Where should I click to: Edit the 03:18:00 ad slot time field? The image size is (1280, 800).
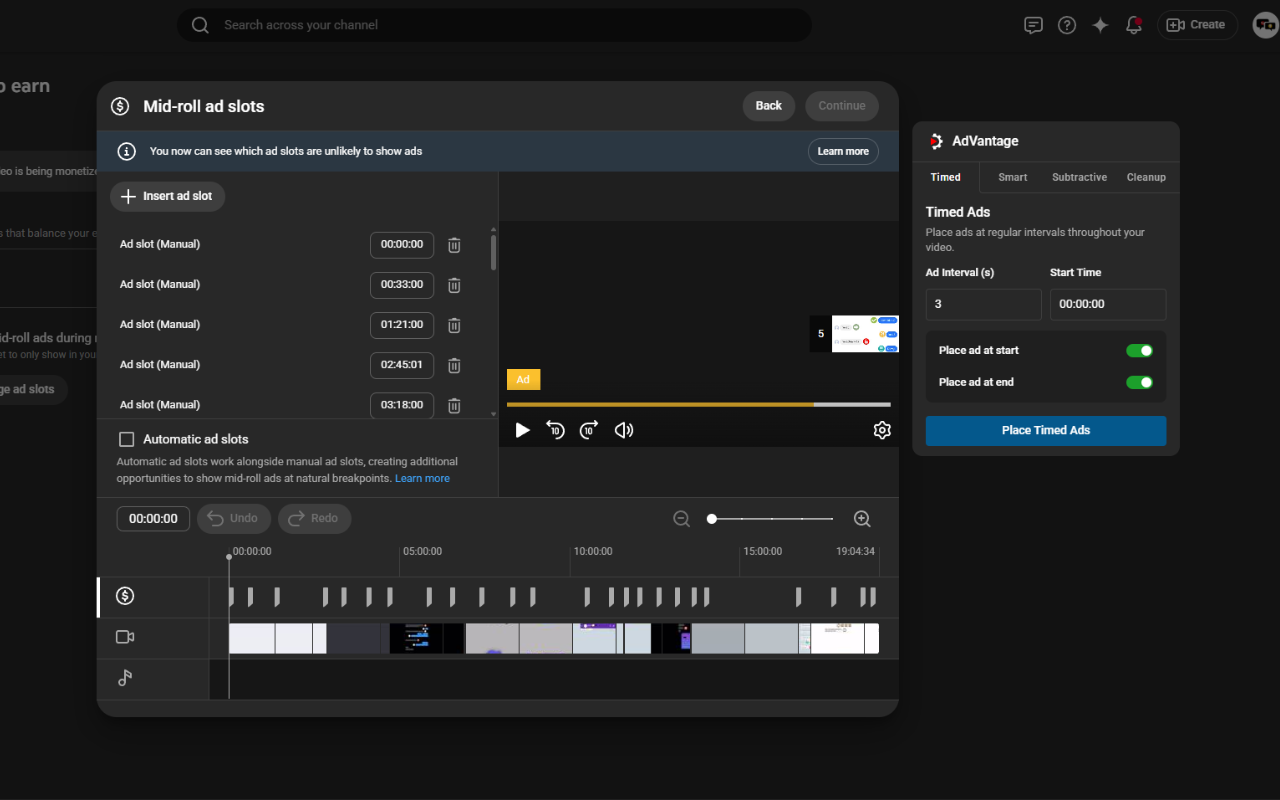[x=402, y=405]
